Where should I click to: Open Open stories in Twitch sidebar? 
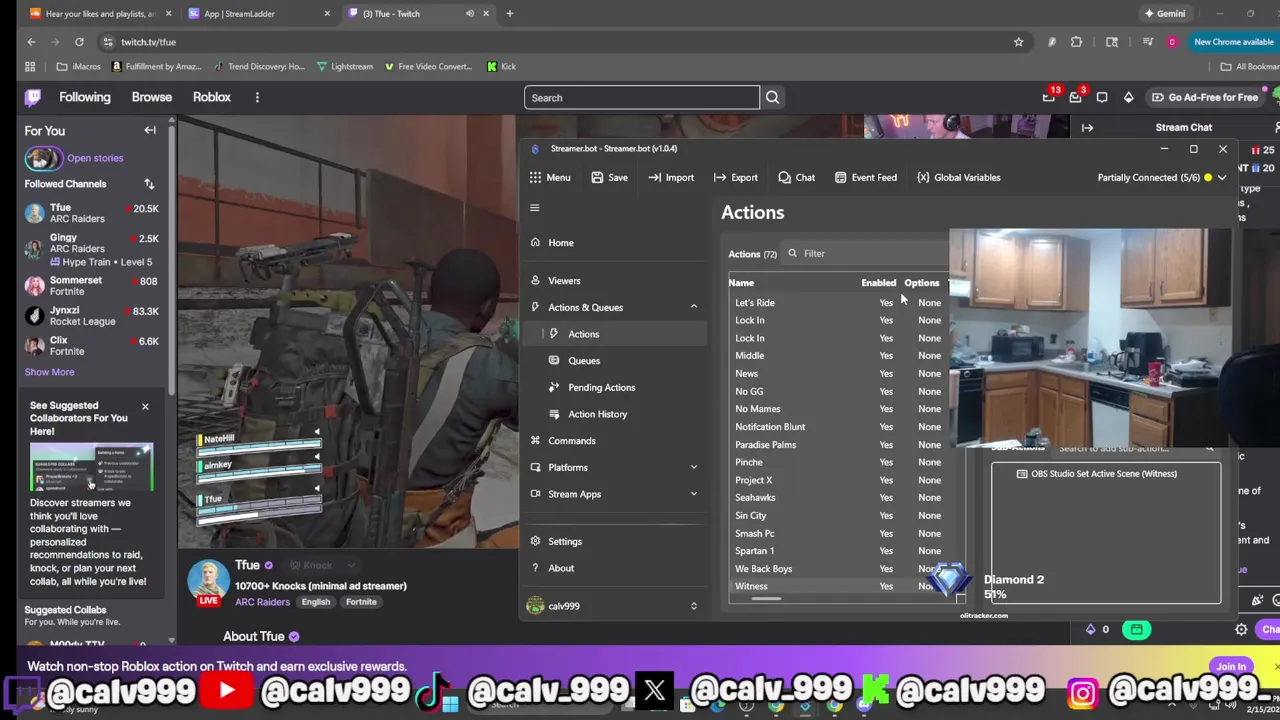coord(74,158)
